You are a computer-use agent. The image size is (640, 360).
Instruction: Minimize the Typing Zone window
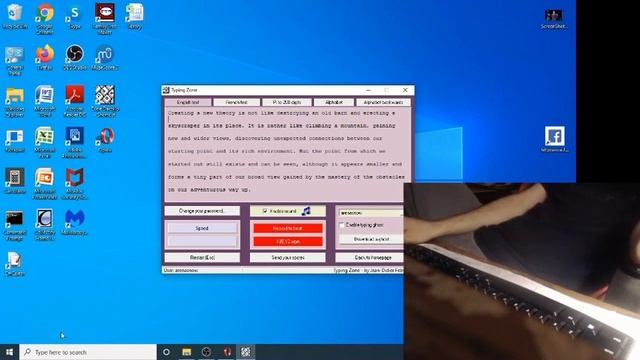(x=369, y=90)
